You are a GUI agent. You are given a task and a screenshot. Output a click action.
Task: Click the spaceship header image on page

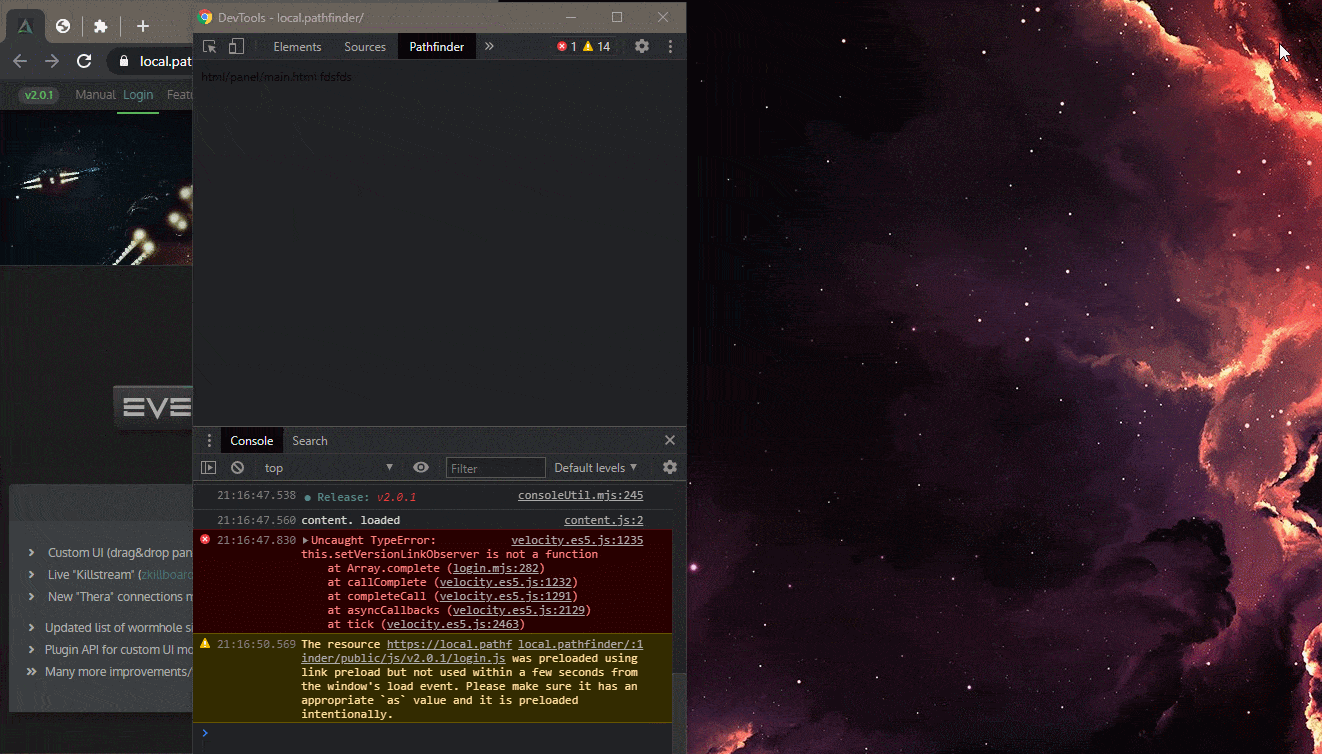[96, 188]
